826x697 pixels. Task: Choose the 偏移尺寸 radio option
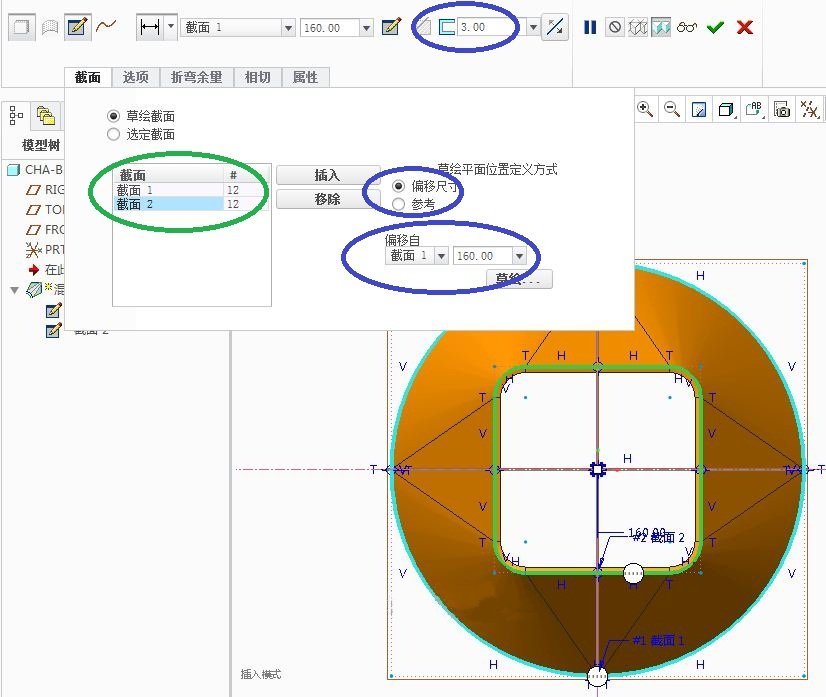pos(399,186)
